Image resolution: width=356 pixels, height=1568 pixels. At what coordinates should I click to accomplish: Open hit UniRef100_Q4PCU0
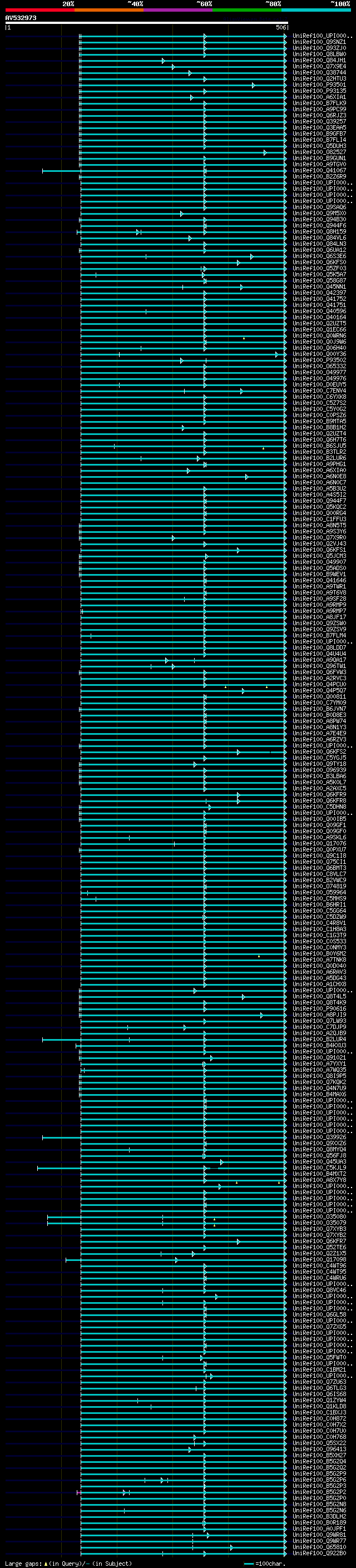click(x=319, y=684)
